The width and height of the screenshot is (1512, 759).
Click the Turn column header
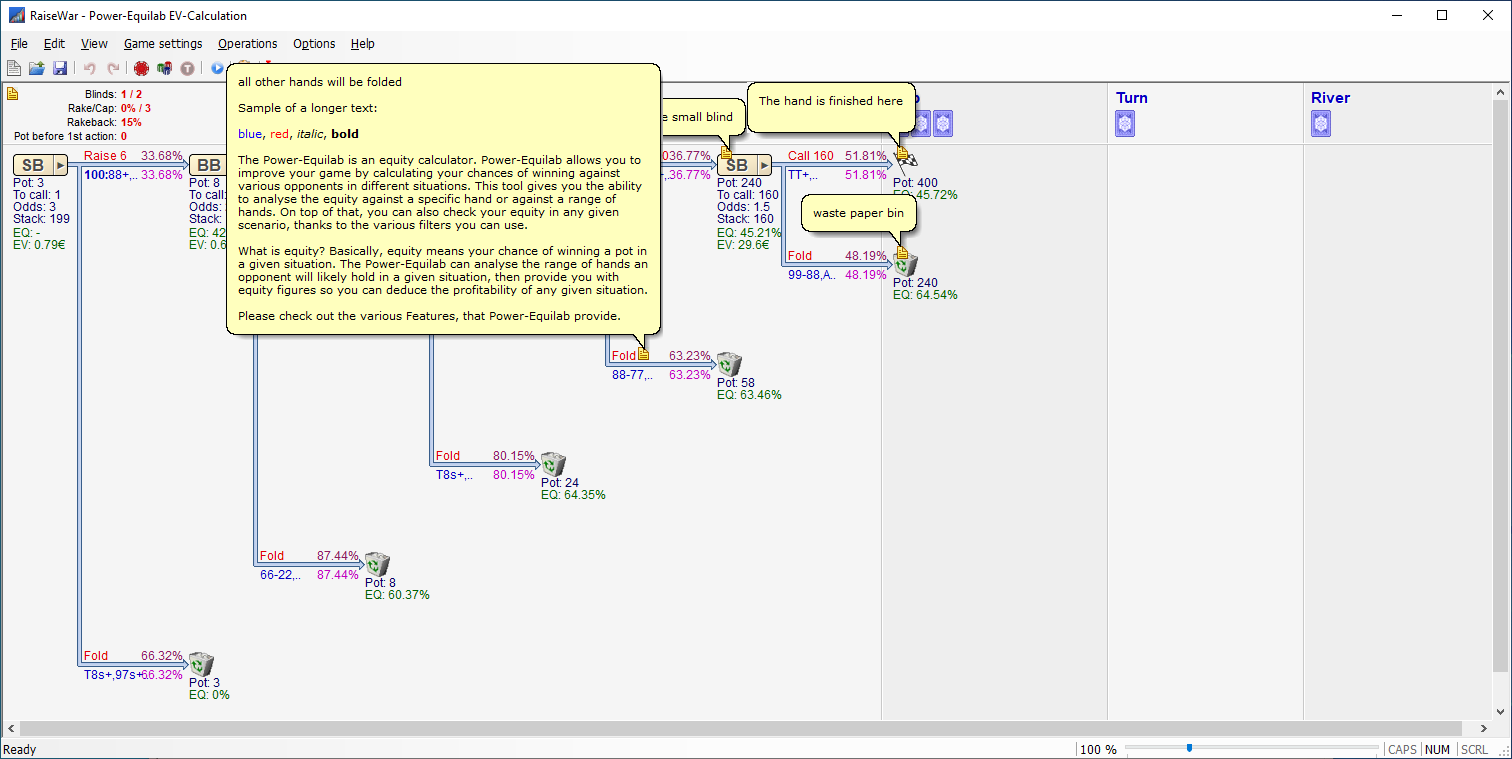pyautogui.click(x=1132, y=98)
